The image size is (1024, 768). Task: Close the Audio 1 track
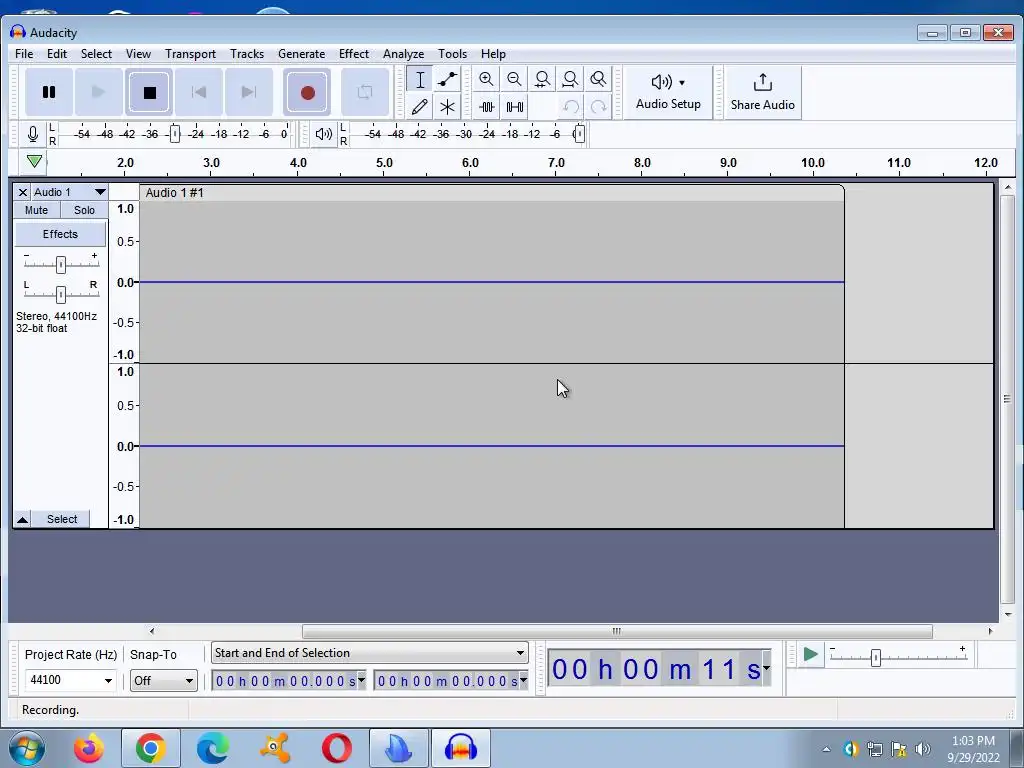[22, 192]
